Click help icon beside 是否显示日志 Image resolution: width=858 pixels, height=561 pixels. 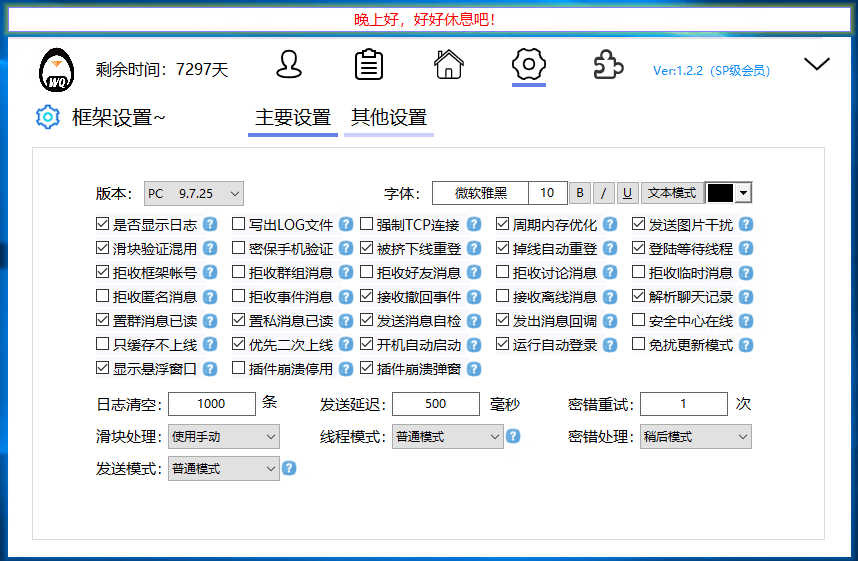(x=210, y=225)
